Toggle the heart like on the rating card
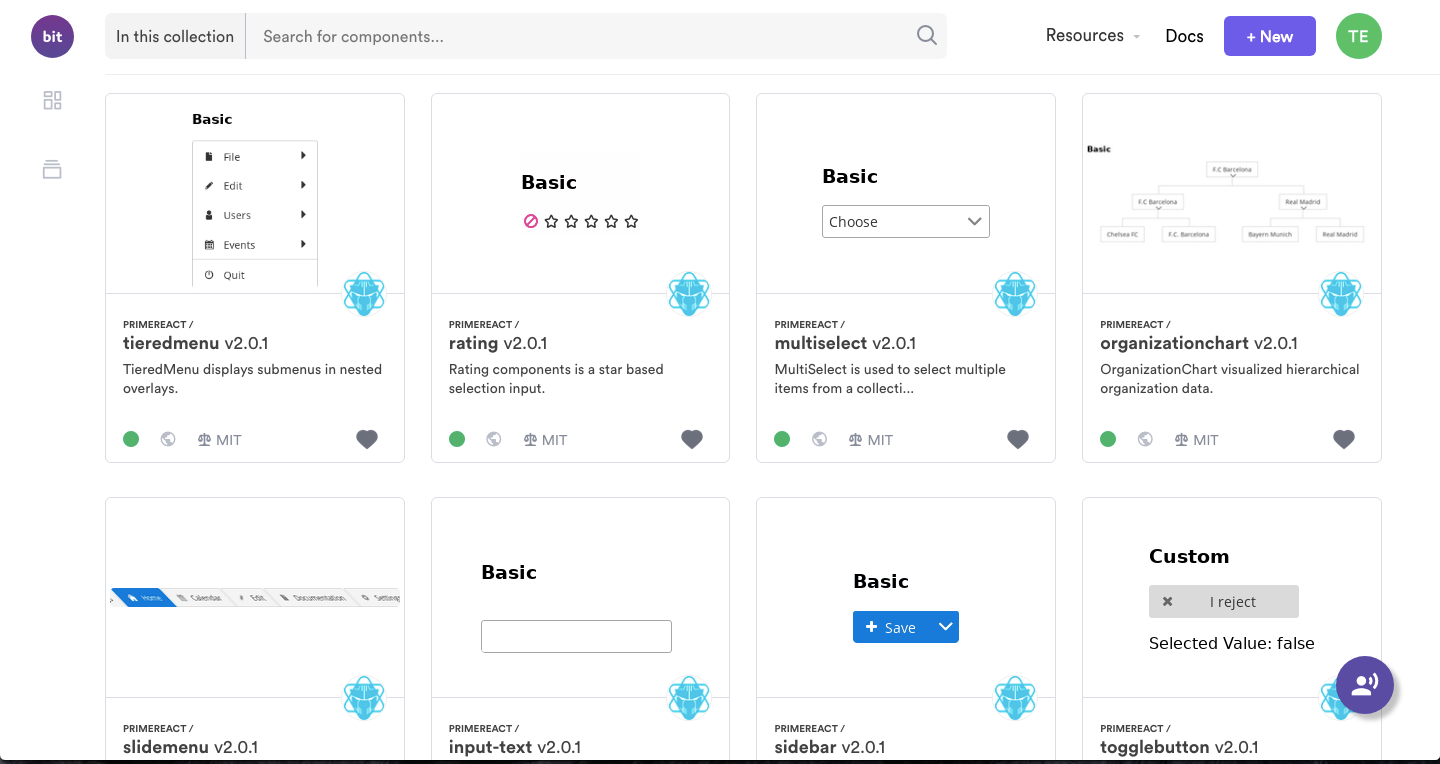Screen dimensions: 1440x764 [x=691, y=438]
